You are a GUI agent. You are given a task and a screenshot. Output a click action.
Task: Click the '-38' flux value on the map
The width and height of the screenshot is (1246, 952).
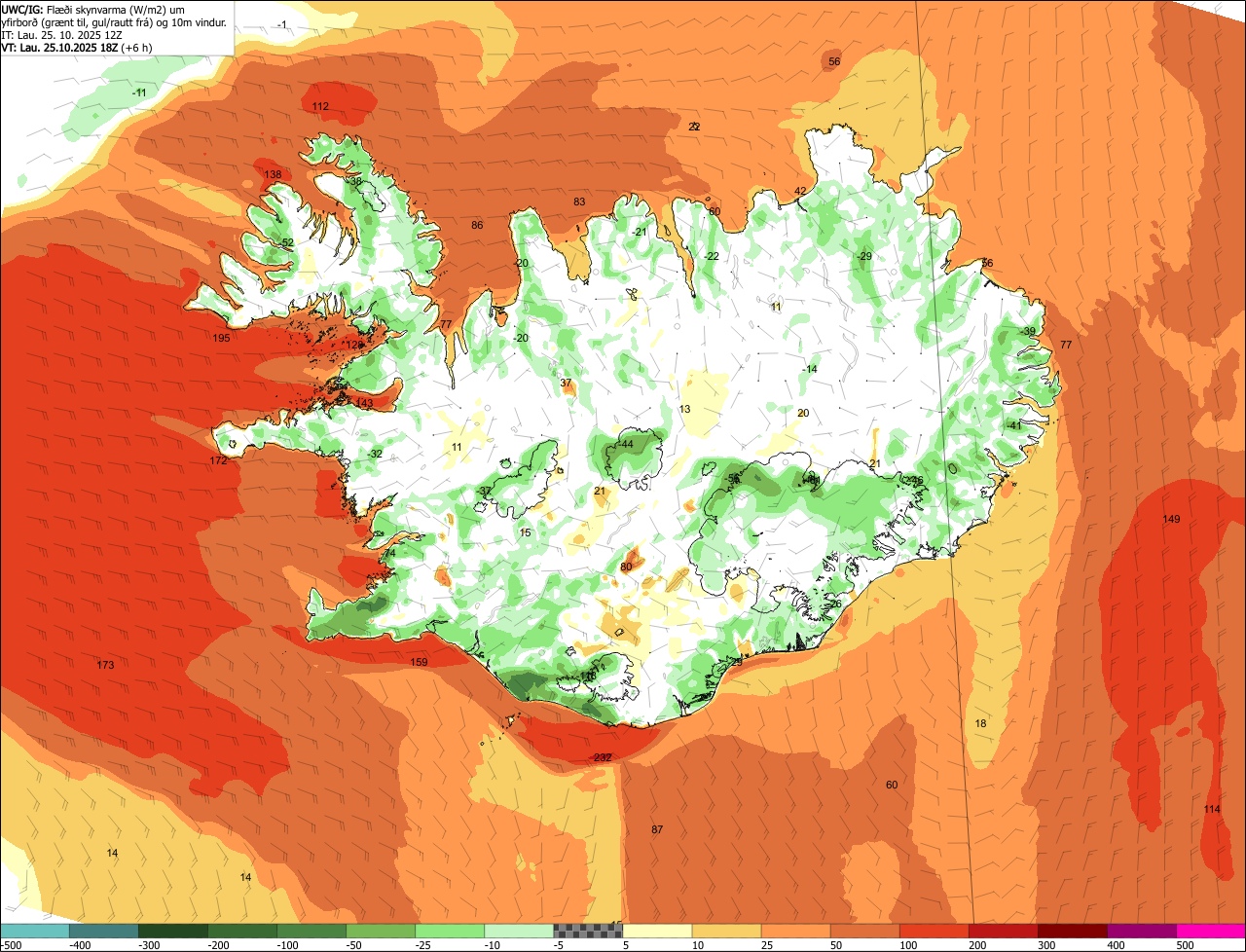pyautogui.click(x=354, y=181)
